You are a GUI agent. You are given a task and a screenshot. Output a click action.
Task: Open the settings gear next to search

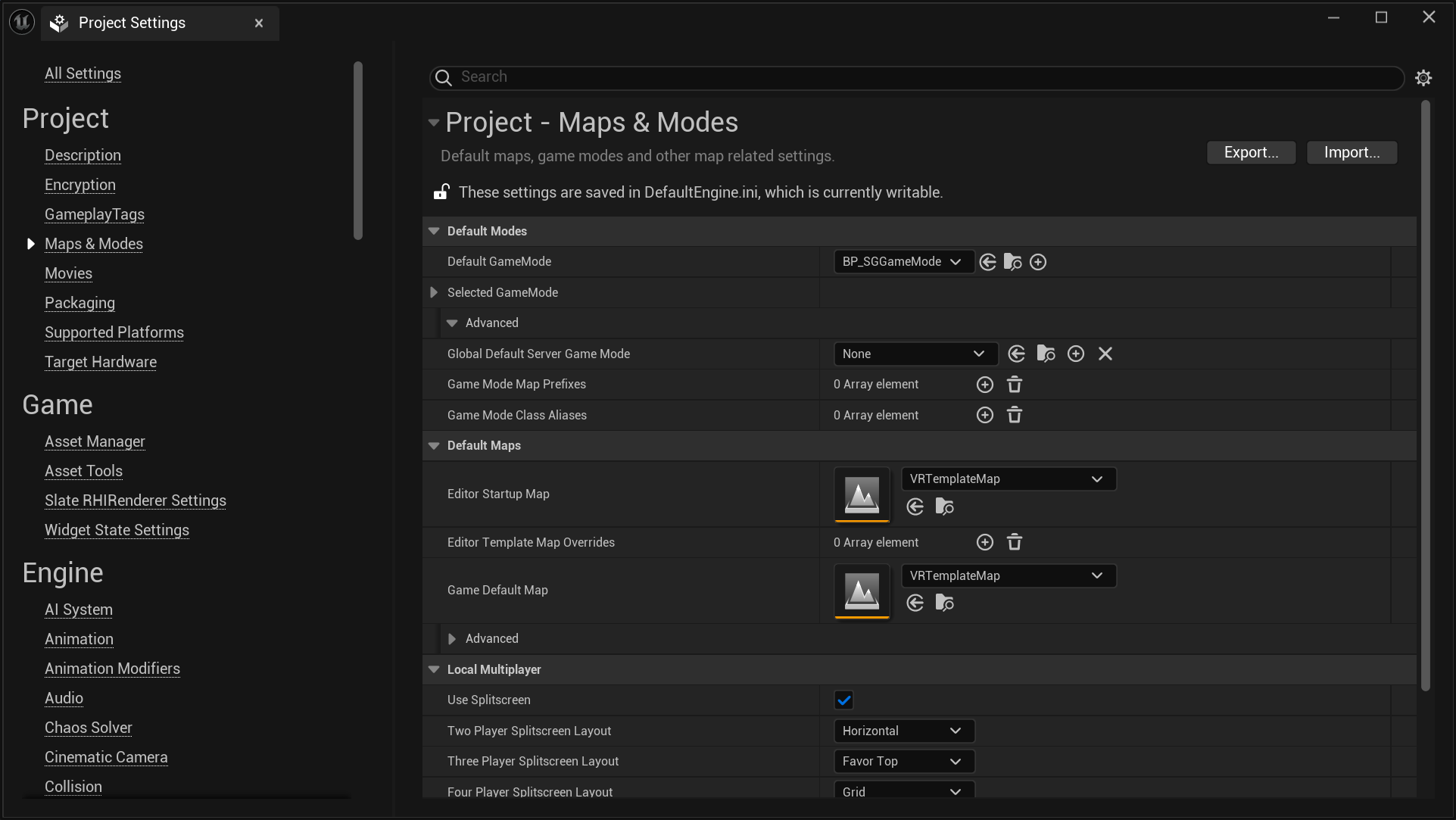pos(1423,78)
